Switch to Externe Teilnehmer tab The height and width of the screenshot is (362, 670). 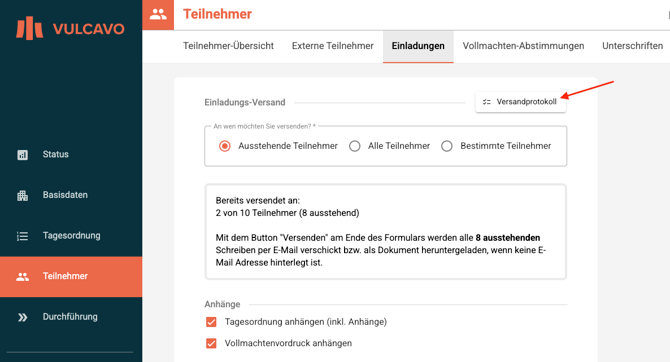[332, 46]
